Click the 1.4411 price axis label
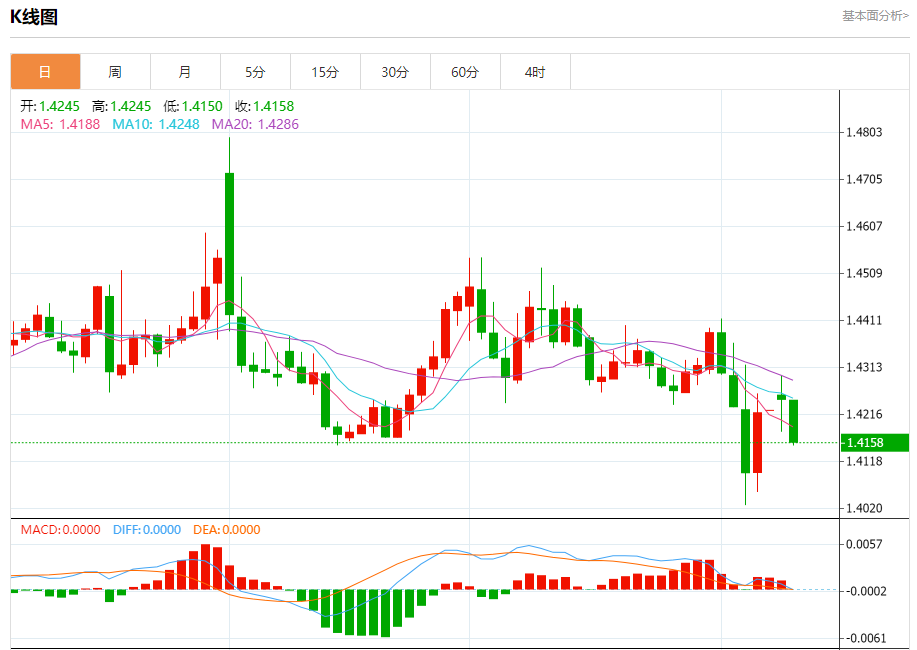This screenshot has width=917, height=650. pos(864,321)
